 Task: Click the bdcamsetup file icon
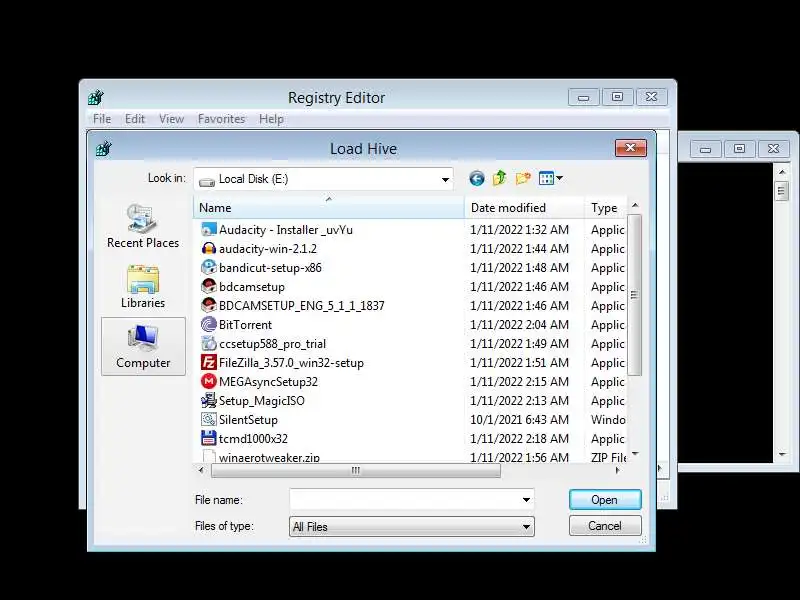pos(209,287)
